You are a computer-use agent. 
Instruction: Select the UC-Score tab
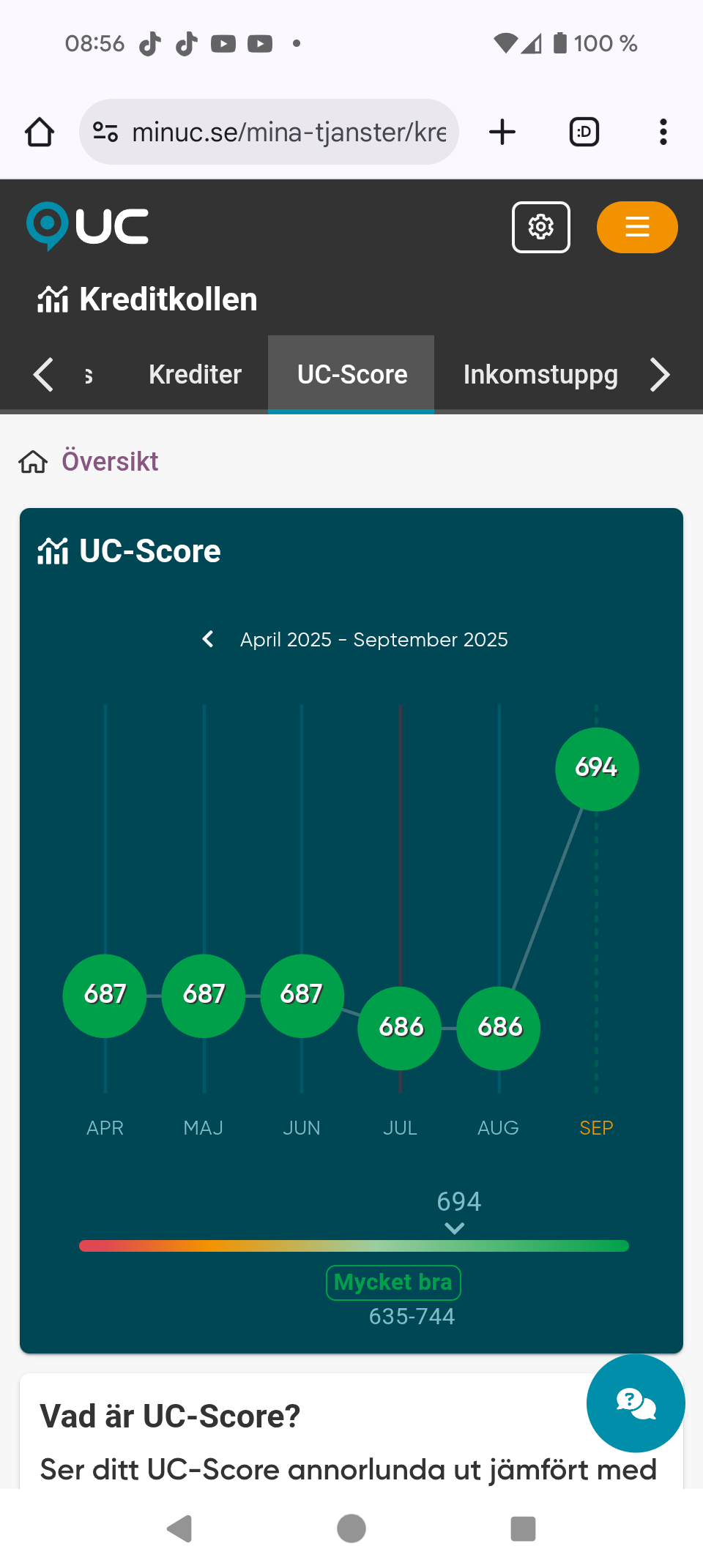coord(352,375)
